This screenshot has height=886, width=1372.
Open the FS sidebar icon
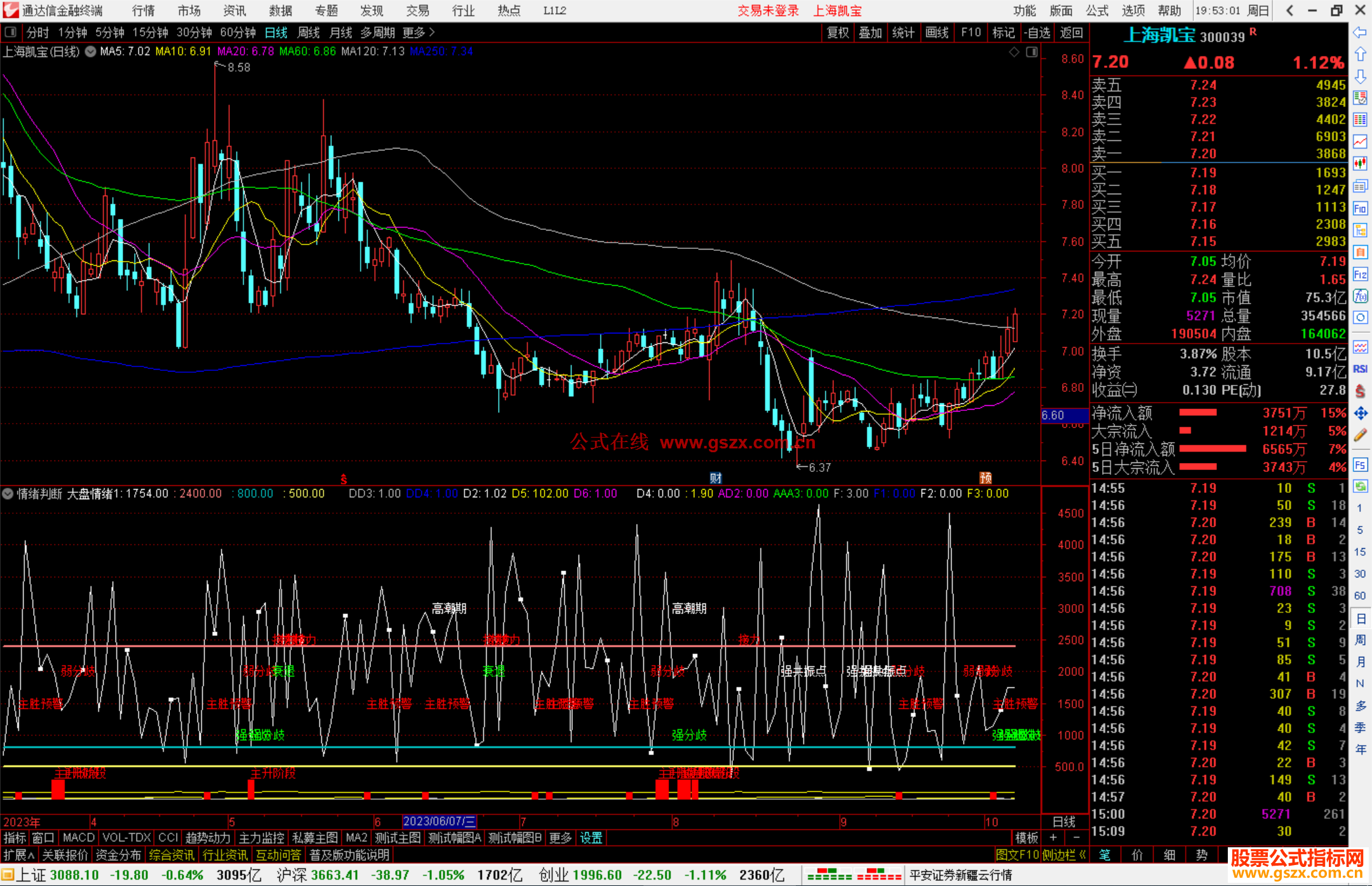1360,465
